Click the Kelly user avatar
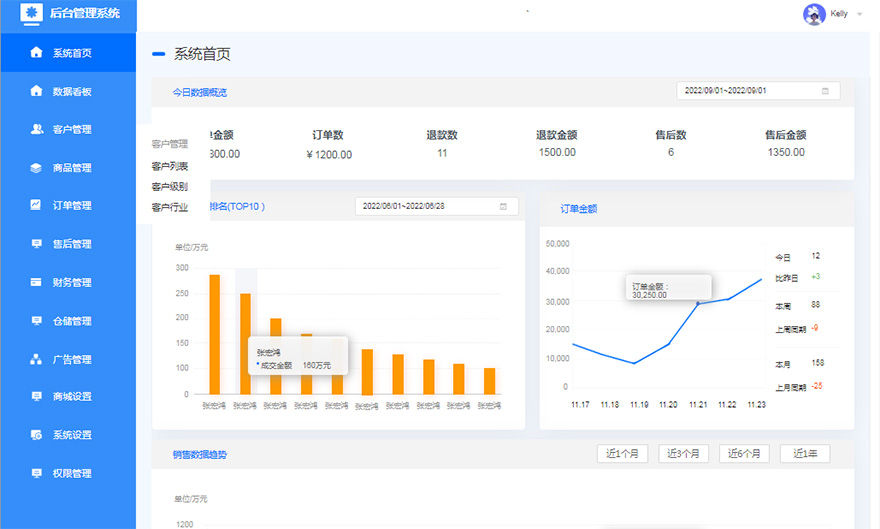Viewport: 880px width, 529px height. pos(814,14)
